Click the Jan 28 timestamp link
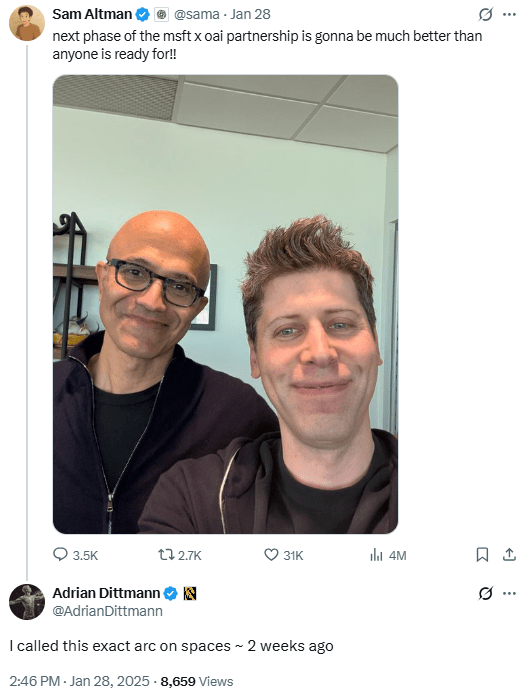The width and height of the screenshot is (525, 697). pos(250,14)
